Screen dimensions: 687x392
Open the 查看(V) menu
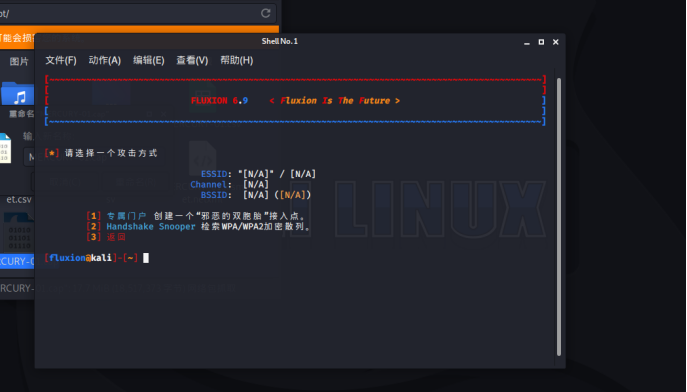(192, 60)
